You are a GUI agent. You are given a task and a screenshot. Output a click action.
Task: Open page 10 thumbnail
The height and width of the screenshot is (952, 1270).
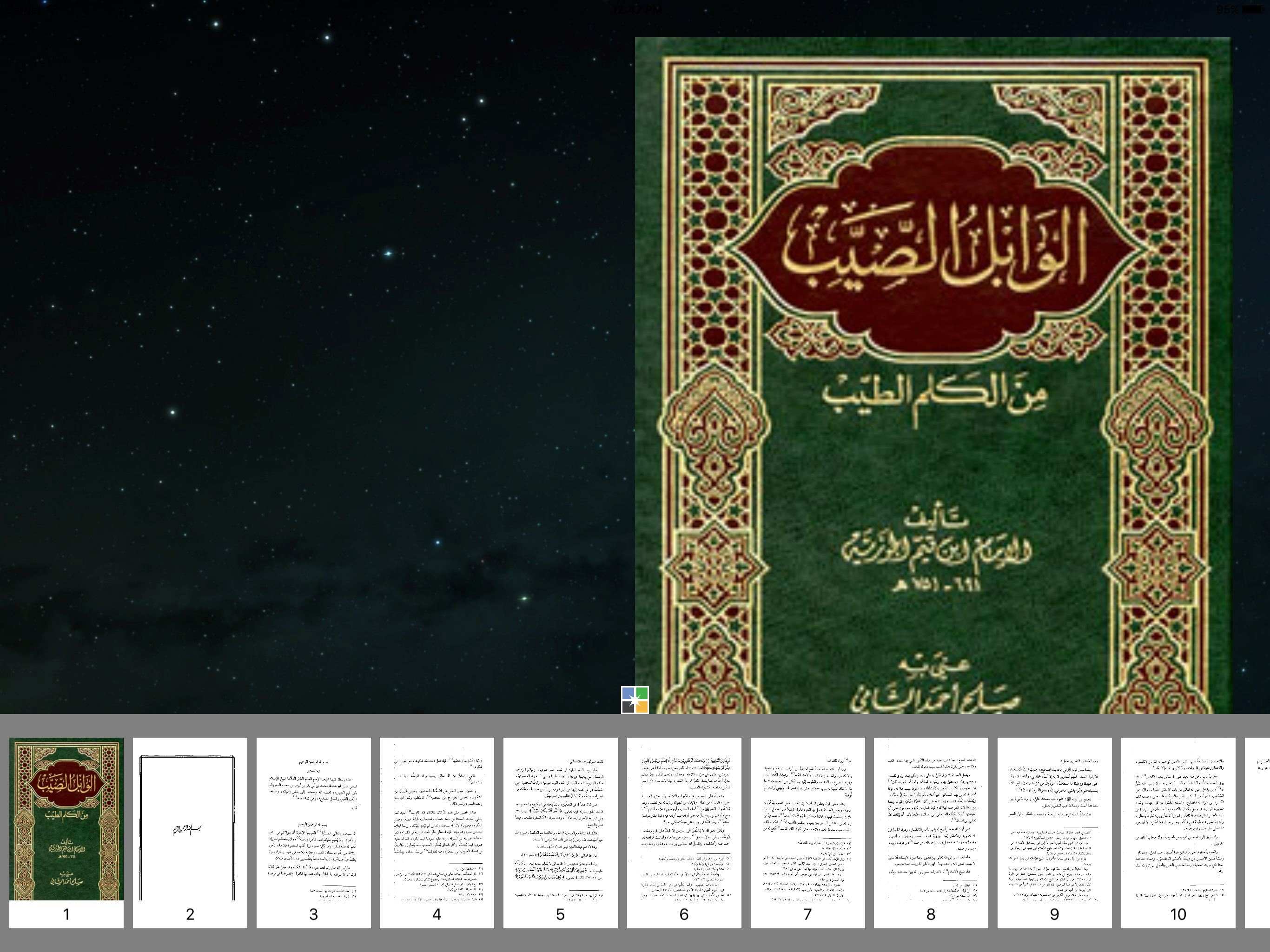coord(1178,833)
